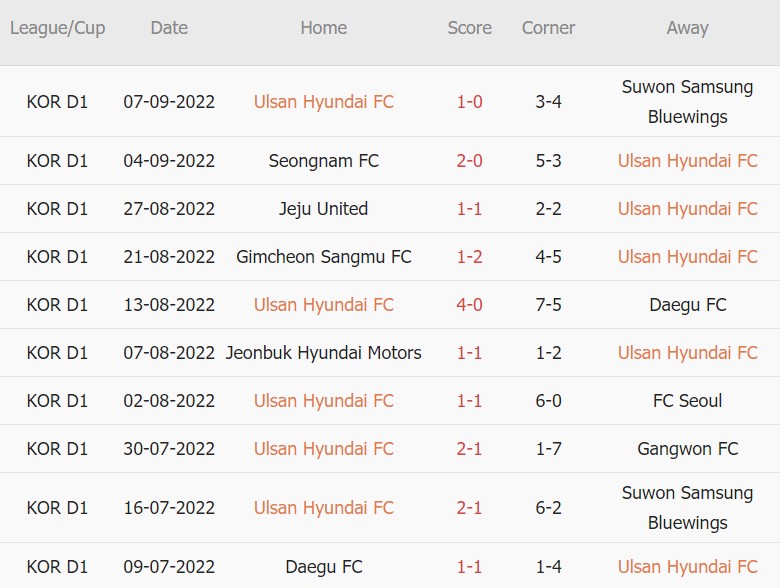Click Jeonbuk Hyundai Motors team name

tap(324, 352)
